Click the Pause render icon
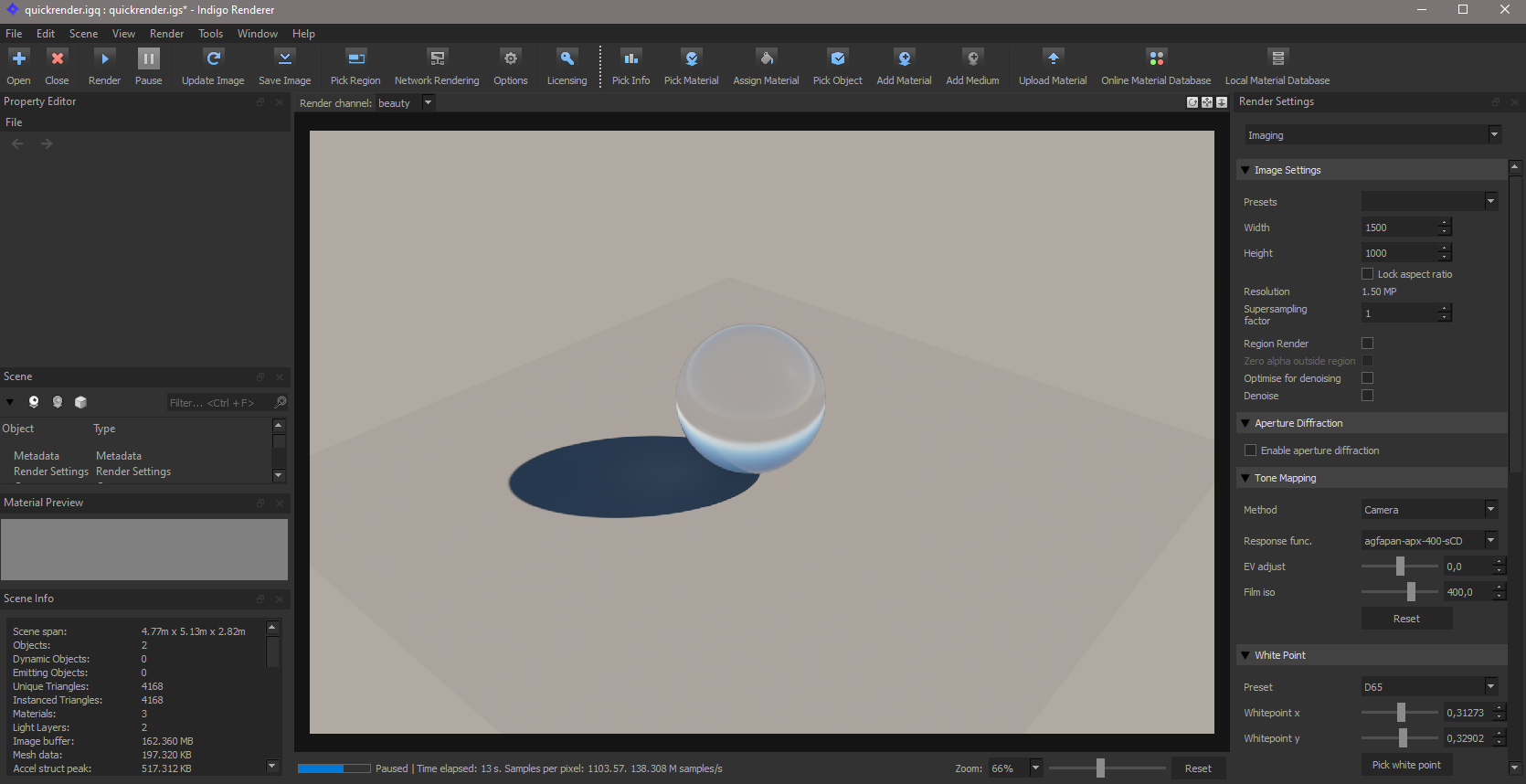This screenshot has height=784, width=1526. [148, 59]
